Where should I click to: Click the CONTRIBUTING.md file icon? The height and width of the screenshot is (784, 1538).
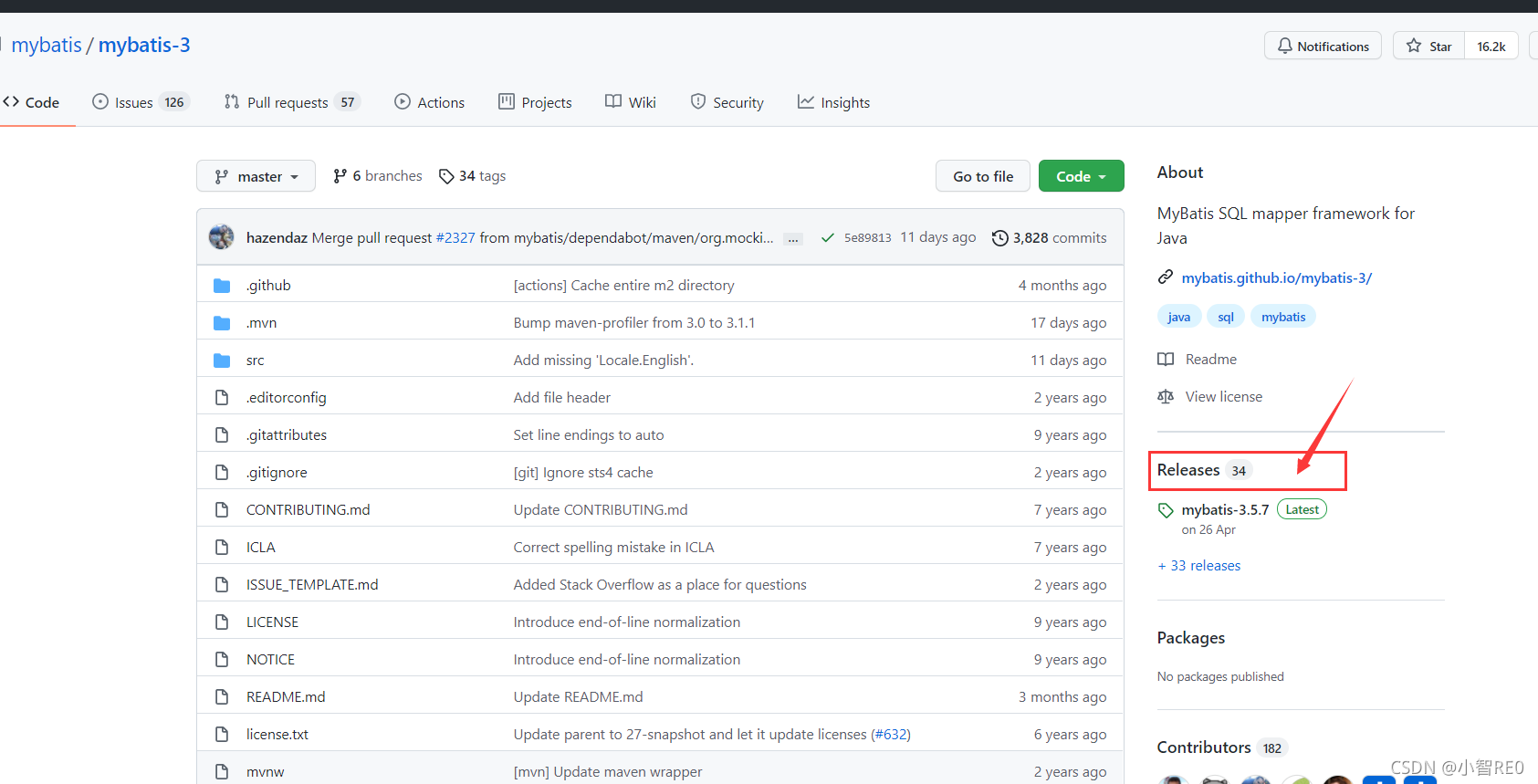coord(222,510)
